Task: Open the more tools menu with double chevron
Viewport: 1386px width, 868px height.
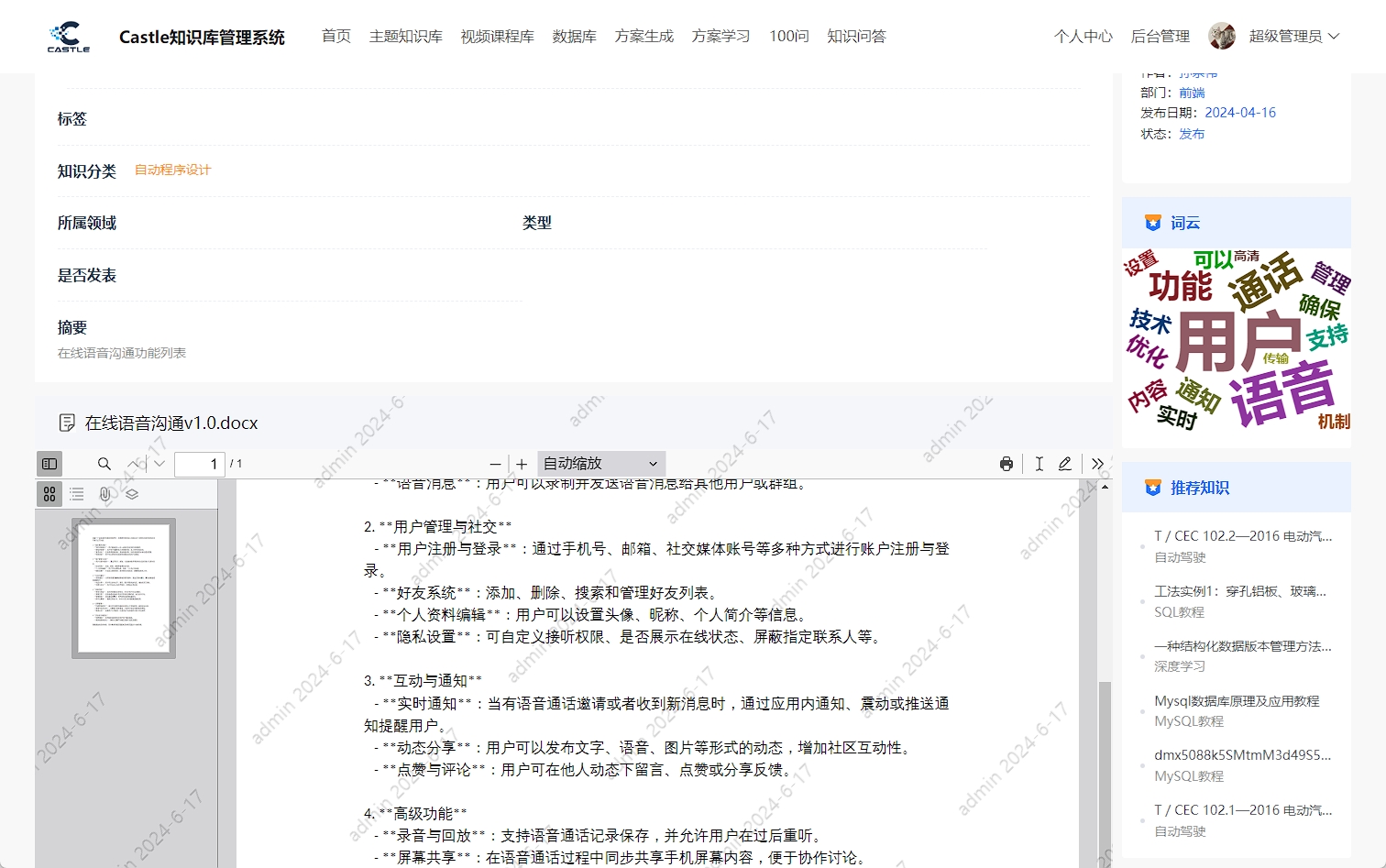Action: [1097, 464]
